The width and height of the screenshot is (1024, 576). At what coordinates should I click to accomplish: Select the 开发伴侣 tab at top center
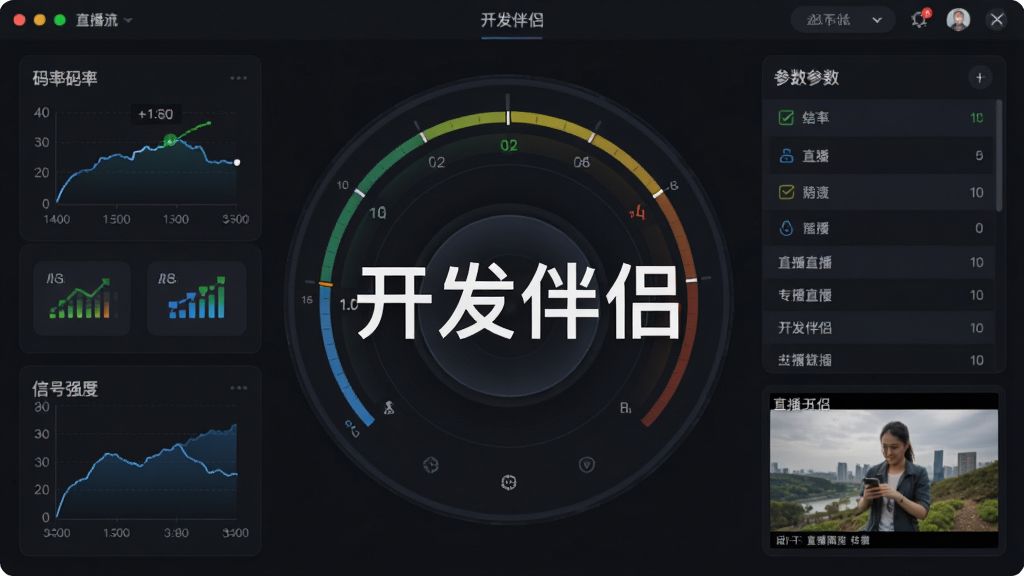point(512,20)
